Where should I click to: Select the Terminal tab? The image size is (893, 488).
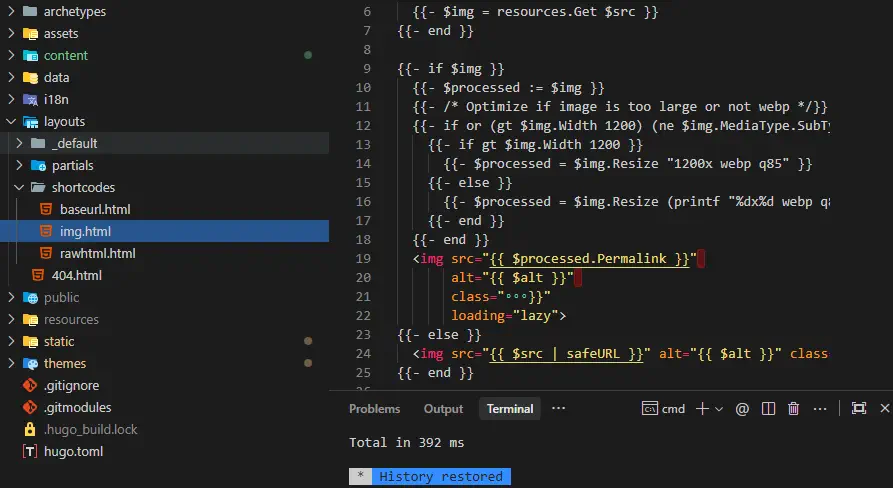pyautogui.click(x=510, y=409)
